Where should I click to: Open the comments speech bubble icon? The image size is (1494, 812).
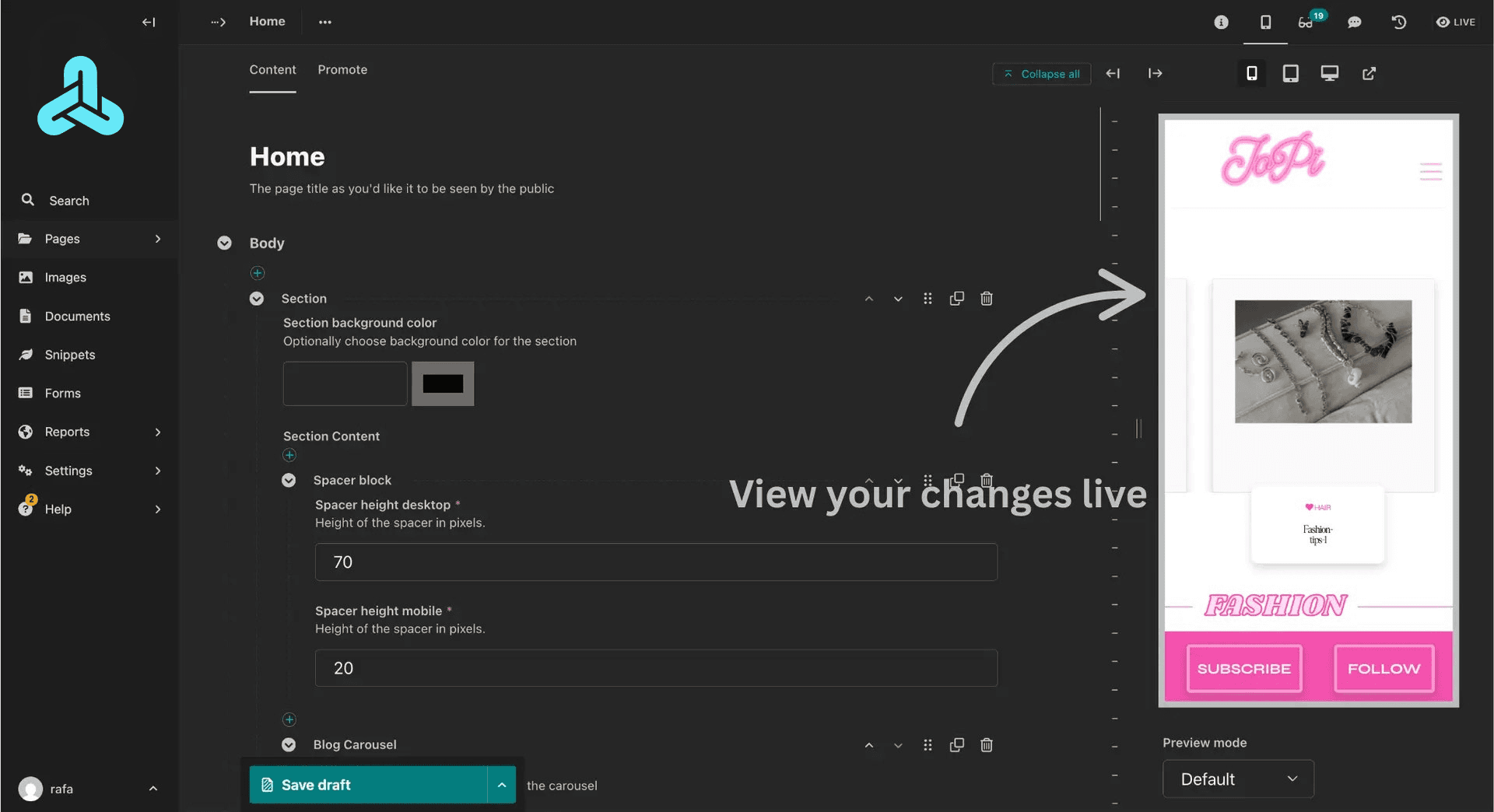[1354, 22]
